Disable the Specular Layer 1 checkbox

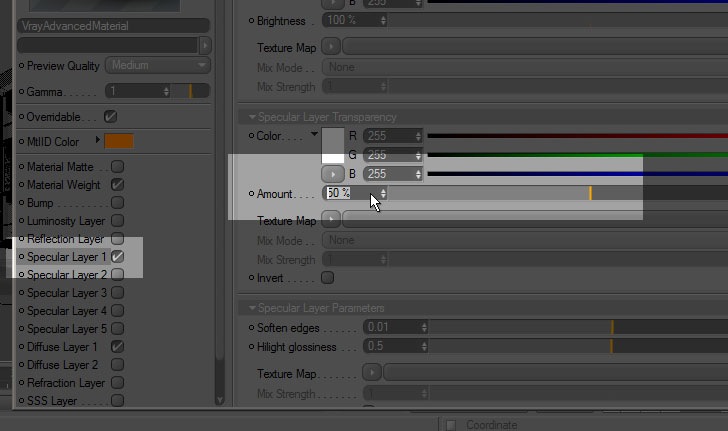pyautogui.click(x=117, y=256)
